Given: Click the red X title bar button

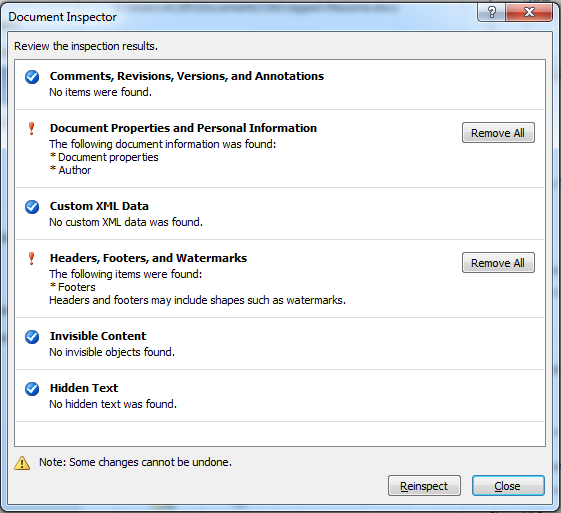Looking at the screenshot, I should click(x=529, y=13).
